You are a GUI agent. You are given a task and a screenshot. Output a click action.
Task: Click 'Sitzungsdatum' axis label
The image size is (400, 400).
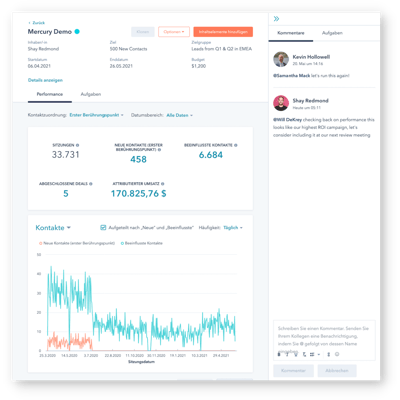[141, 362]
